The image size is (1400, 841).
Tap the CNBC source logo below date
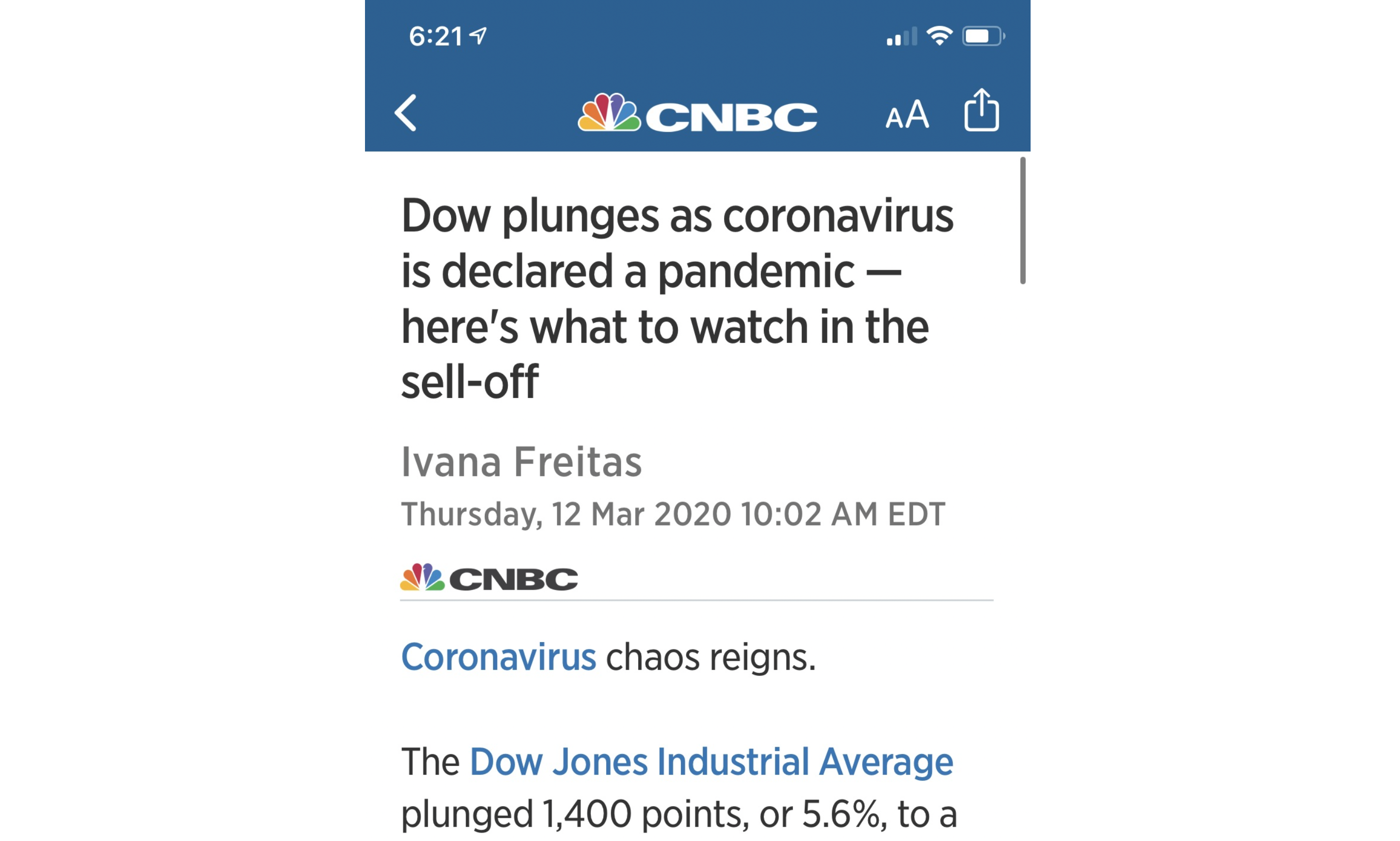[x=488, y=578]
